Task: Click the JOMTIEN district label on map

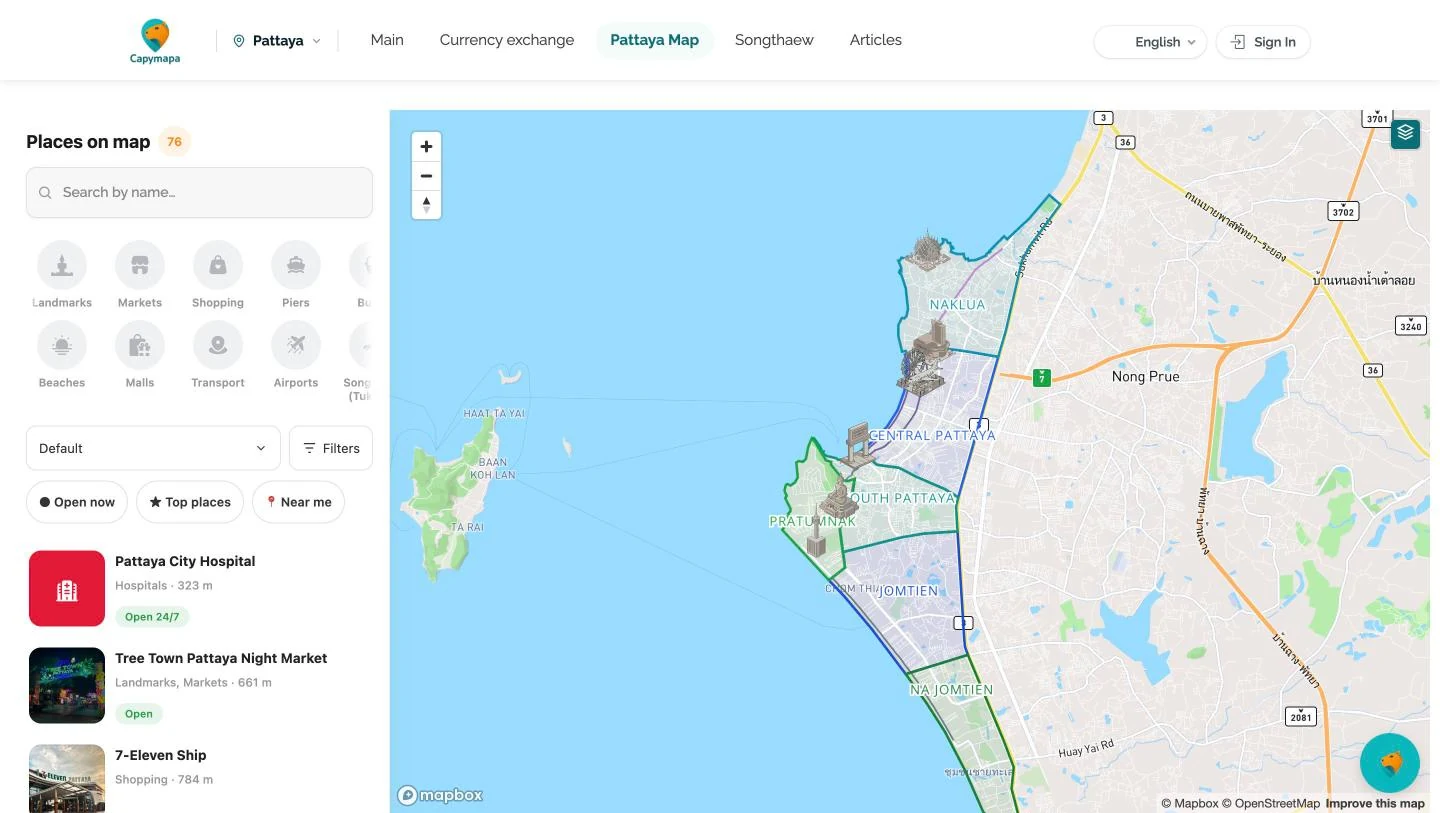Action: (909, 591)
